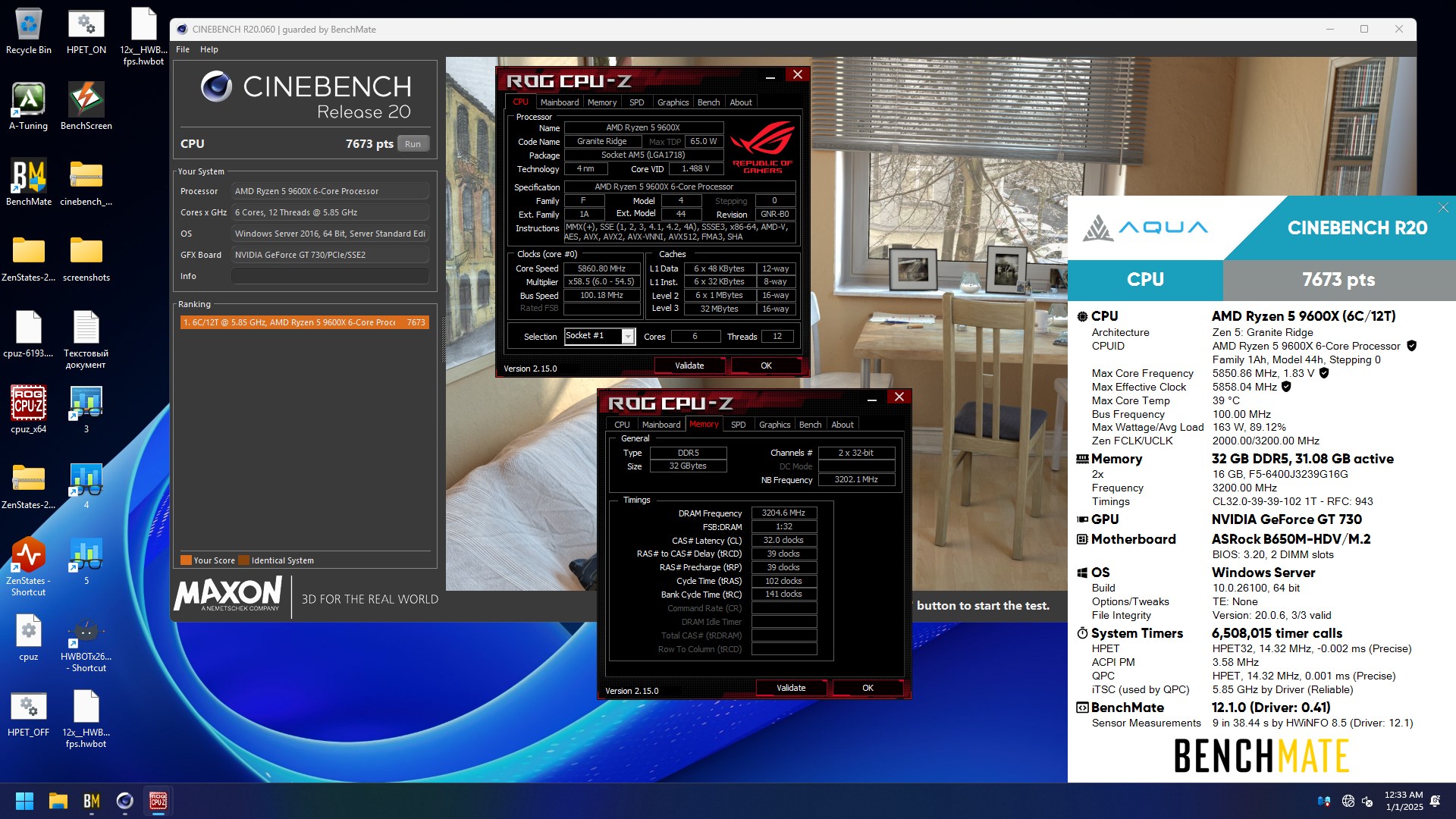
Task: Launch the cpuz_x64 ROG CPU-Z icon
Action: pos(28,409)
